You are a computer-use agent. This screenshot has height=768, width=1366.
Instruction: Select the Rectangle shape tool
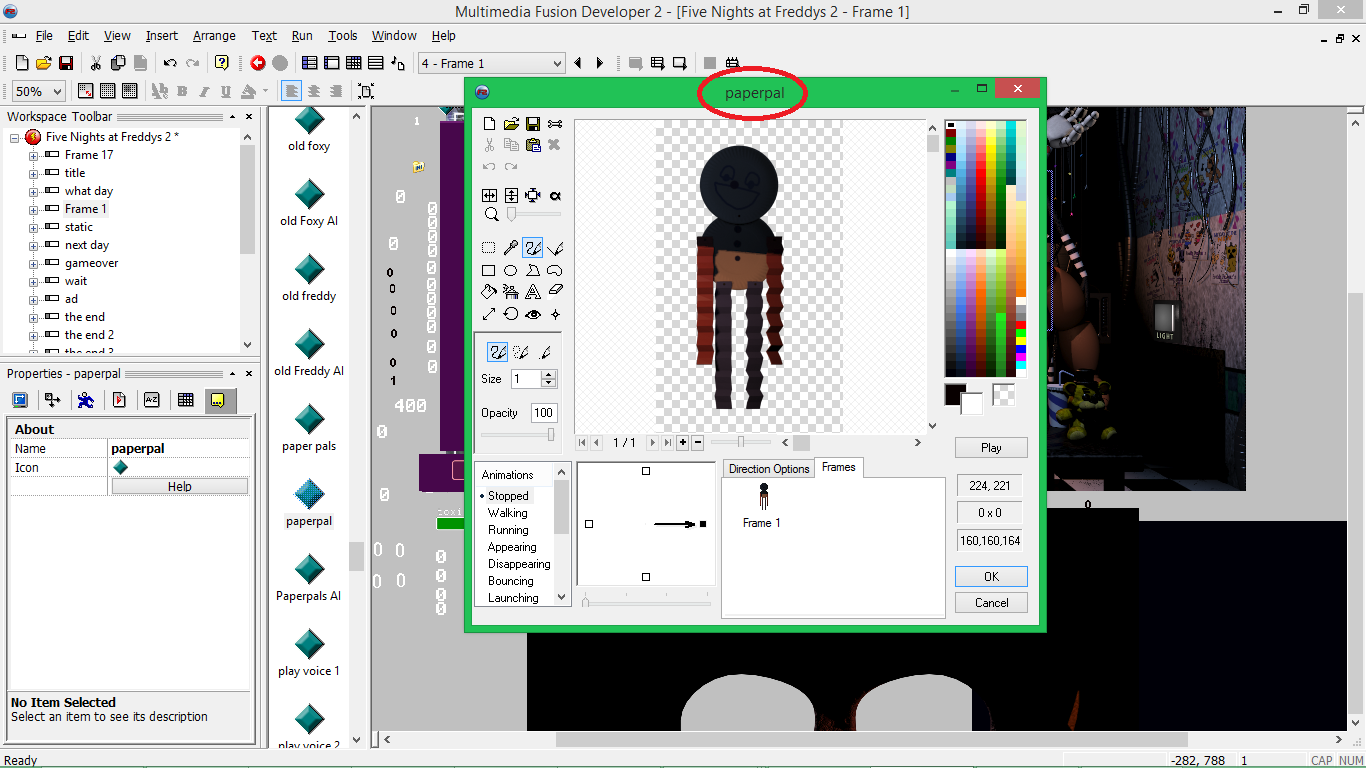(489, 270)
